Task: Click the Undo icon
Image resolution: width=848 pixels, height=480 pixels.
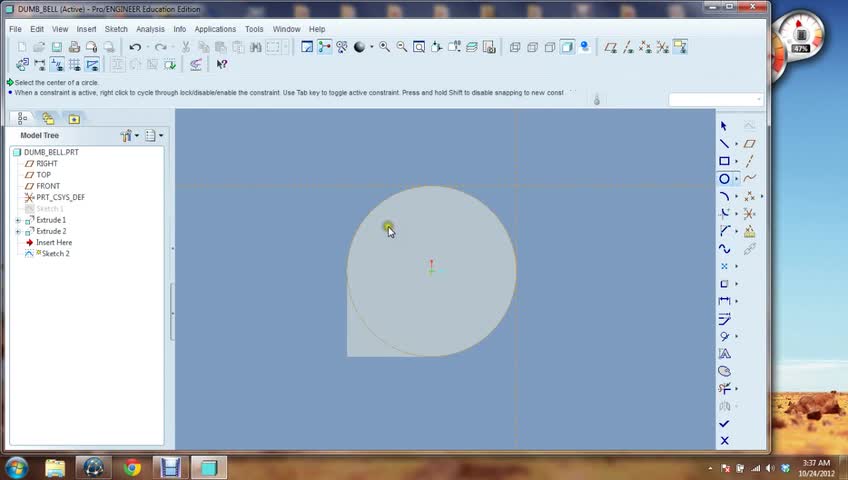Action: [x=135, y=48]
